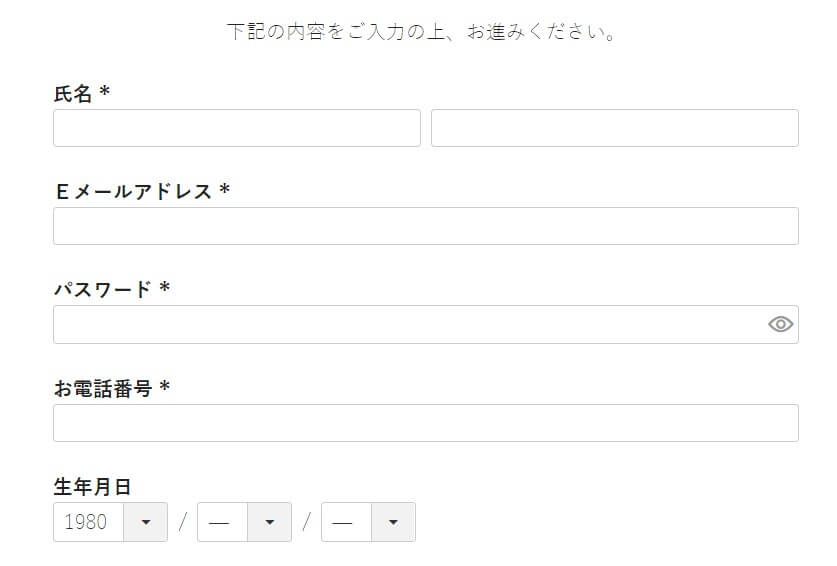
Task: Focus the パスワード input box
Action: point(426,325)
